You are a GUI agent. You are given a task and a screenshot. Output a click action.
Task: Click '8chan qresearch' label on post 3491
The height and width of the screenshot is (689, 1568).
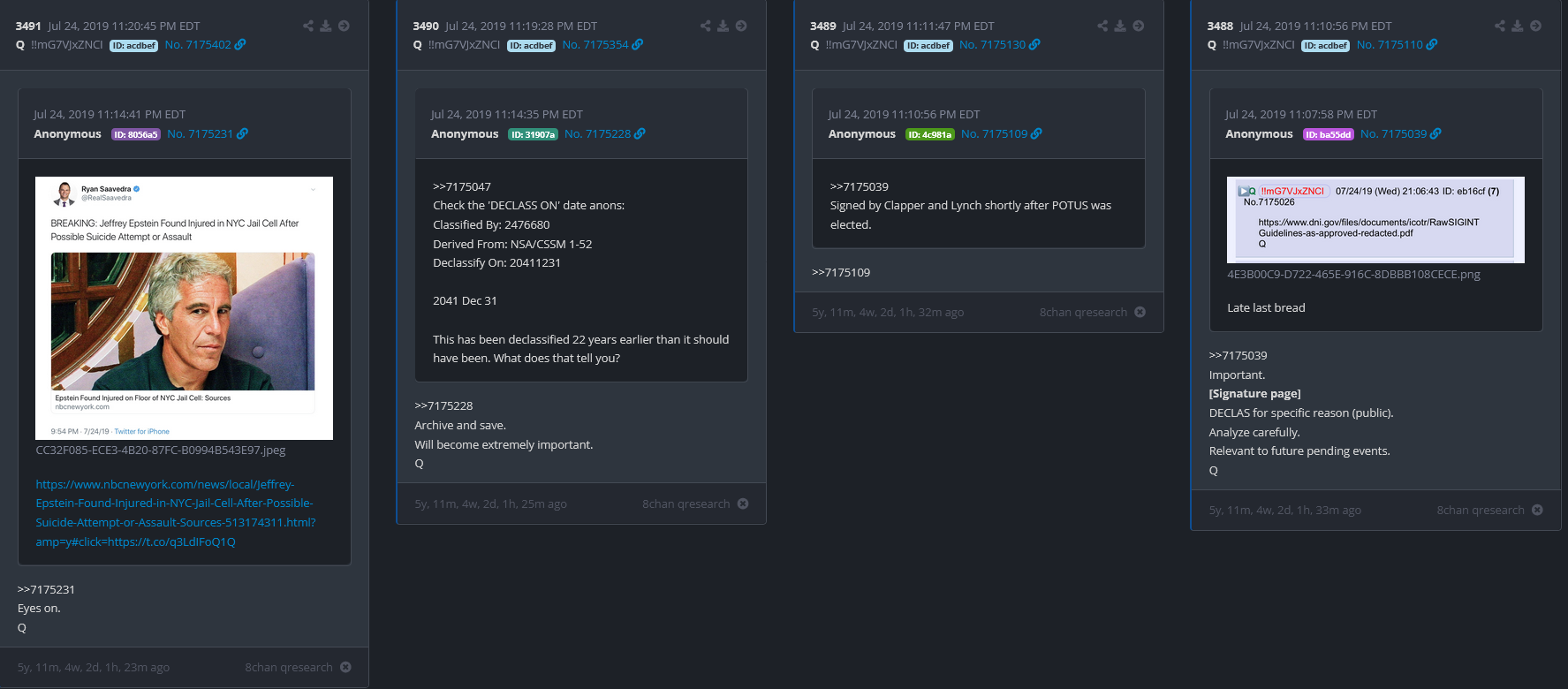(289, 667)
